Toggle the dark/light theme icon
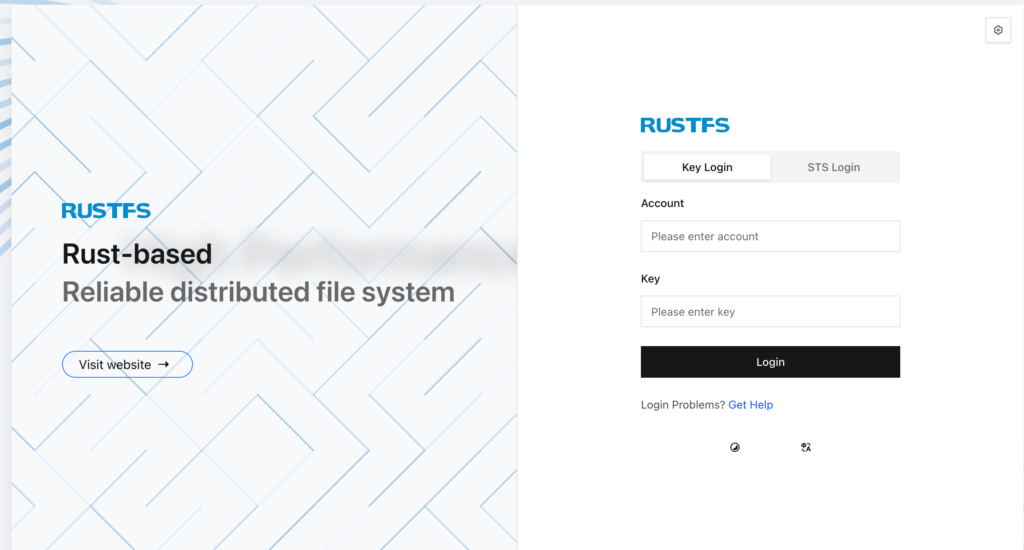 735,448
